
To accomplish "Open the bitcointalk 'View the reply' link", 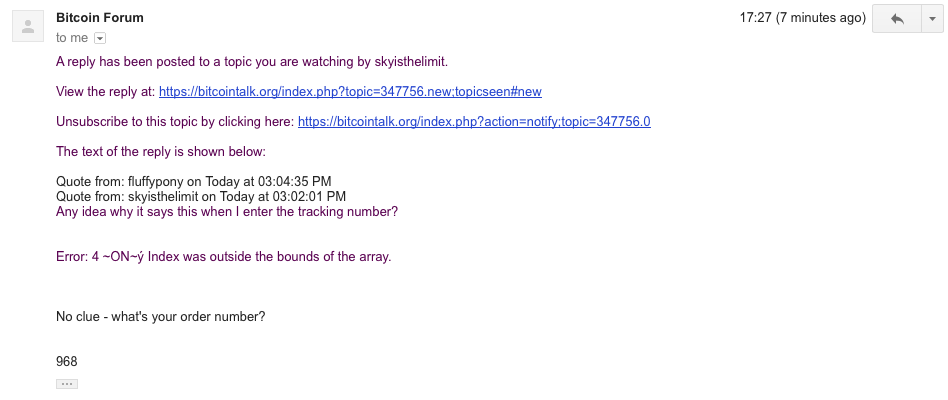I will [x=350, y=92].
